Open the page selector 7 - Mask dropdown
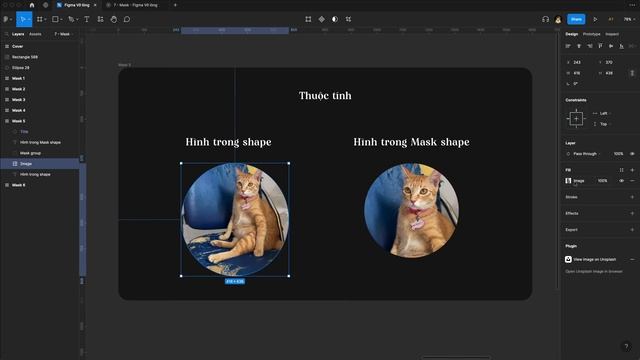This screenshot has width=640, height=360. coord(63,34)
